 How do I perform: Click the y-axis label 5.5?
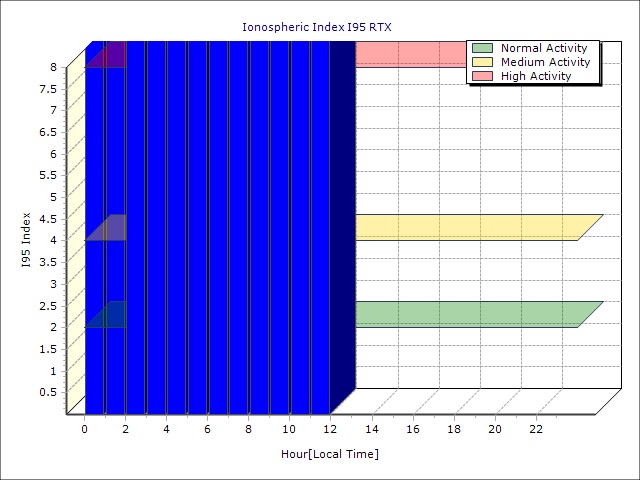[x=48, y=176]
